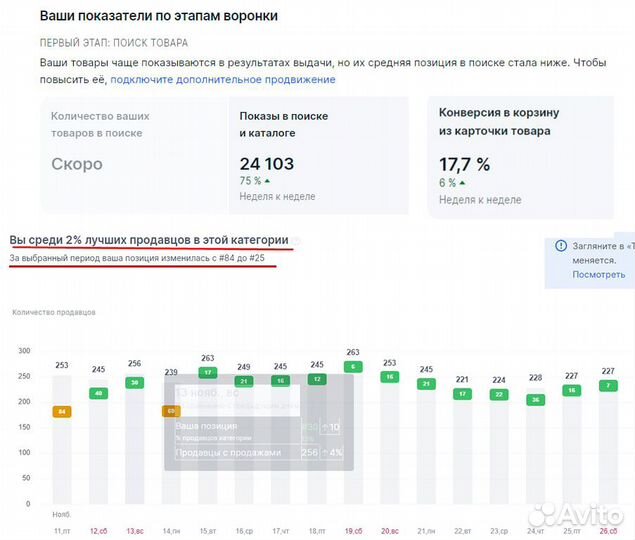
Task: Click orange position badge 84 on 11 November
Action: pyautogui.click(x=61, y=411)
